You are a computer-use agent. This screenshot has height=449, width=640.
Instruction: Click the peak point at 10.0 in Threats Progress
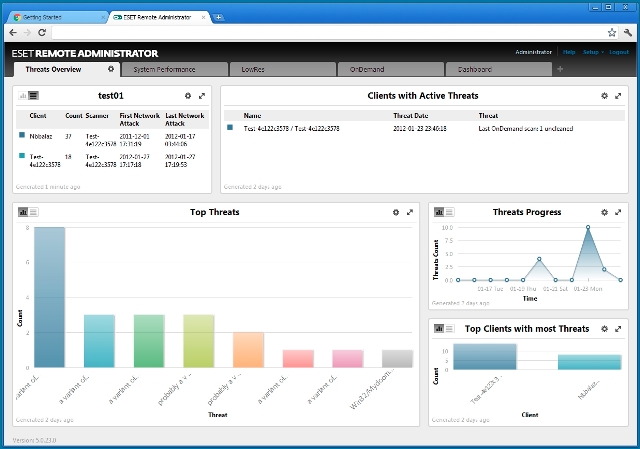click(588, 227)
